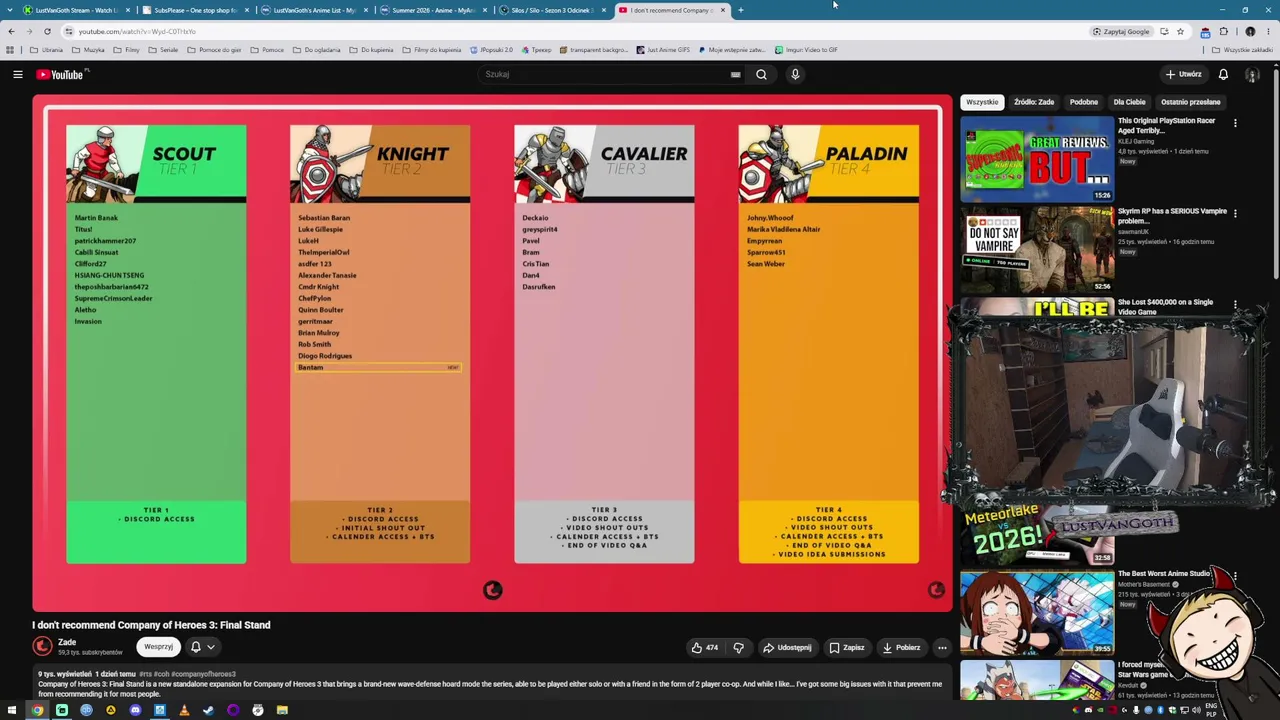Open the Seriale bookmarks folder
This screenshot has width=1280, height=720.
[163, 50]
